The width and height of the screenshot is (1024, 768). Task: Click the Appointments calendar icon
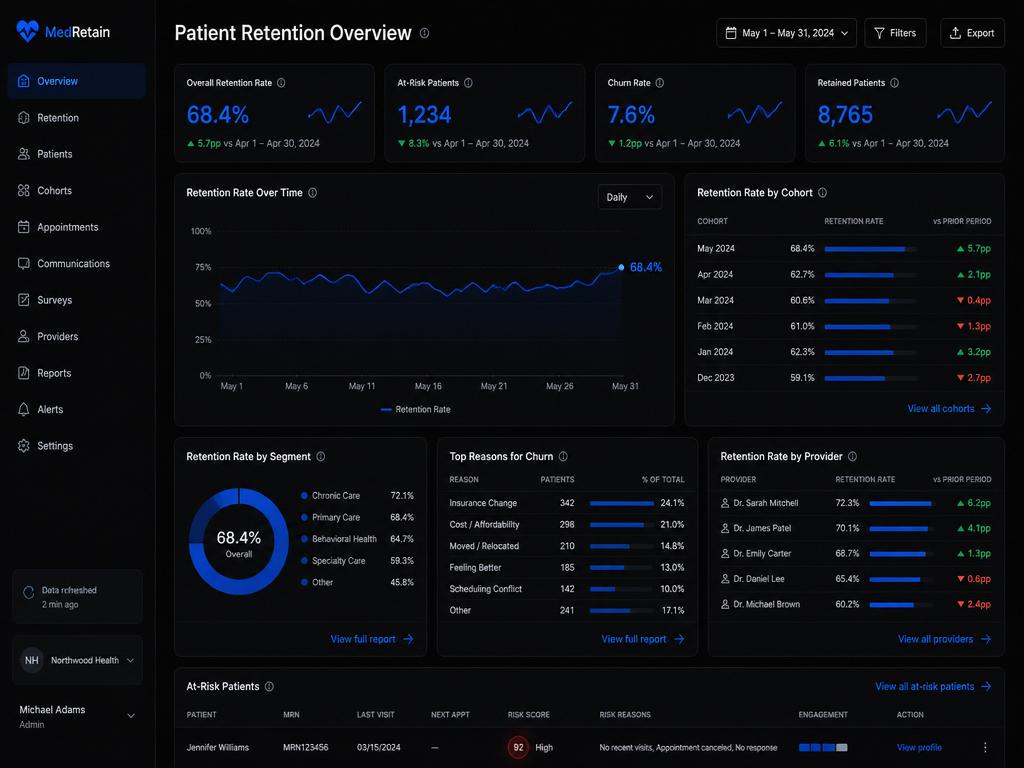click(24, 227)
